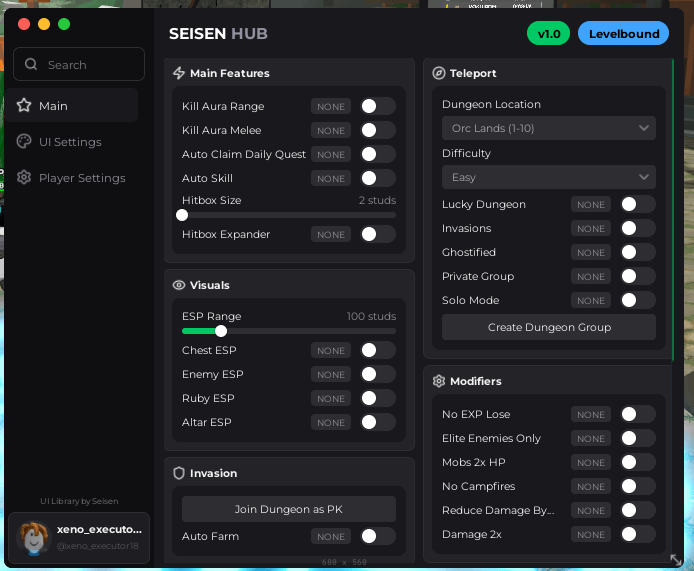Focus the Search input field
The image size is (694, 571).
point(79,64)
